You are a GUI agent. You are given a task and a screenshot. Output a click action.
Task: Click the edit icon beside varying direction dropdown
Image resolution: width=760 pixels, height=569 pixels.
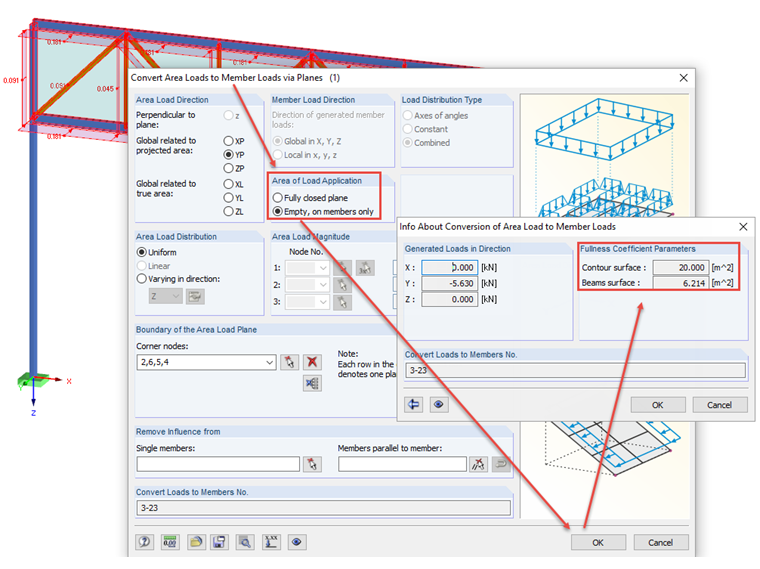coord(195,296)
